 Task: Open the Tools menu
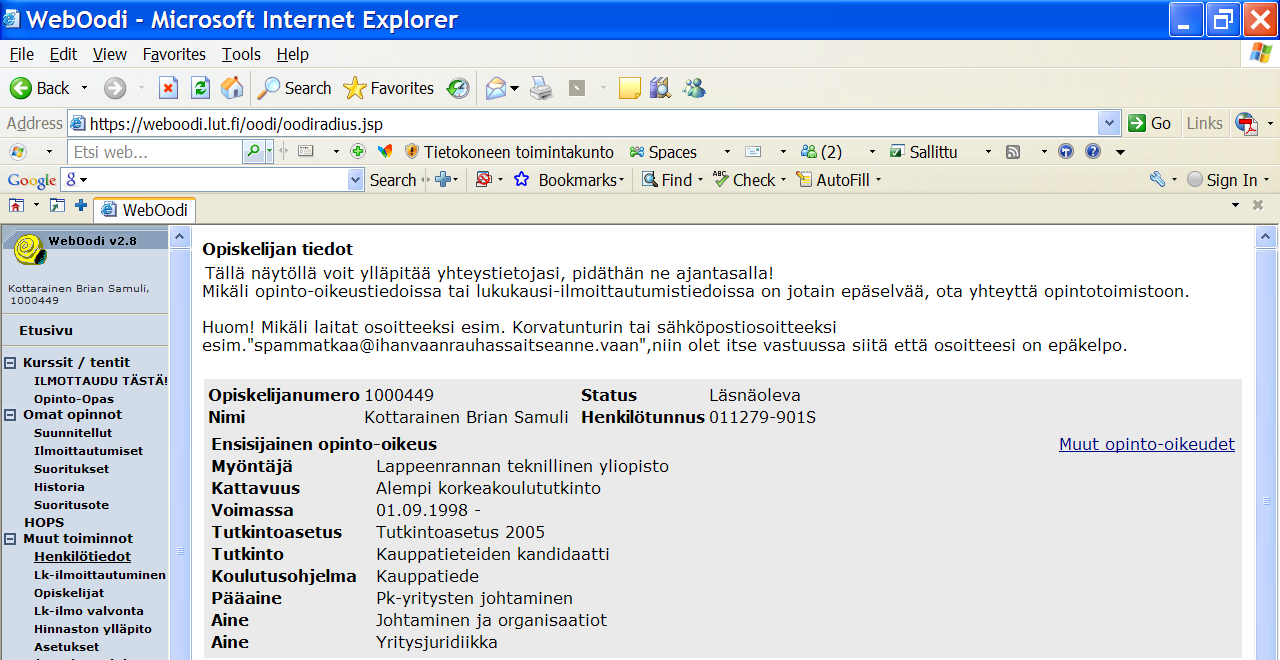pyautogui.click(x=241, y=54)
